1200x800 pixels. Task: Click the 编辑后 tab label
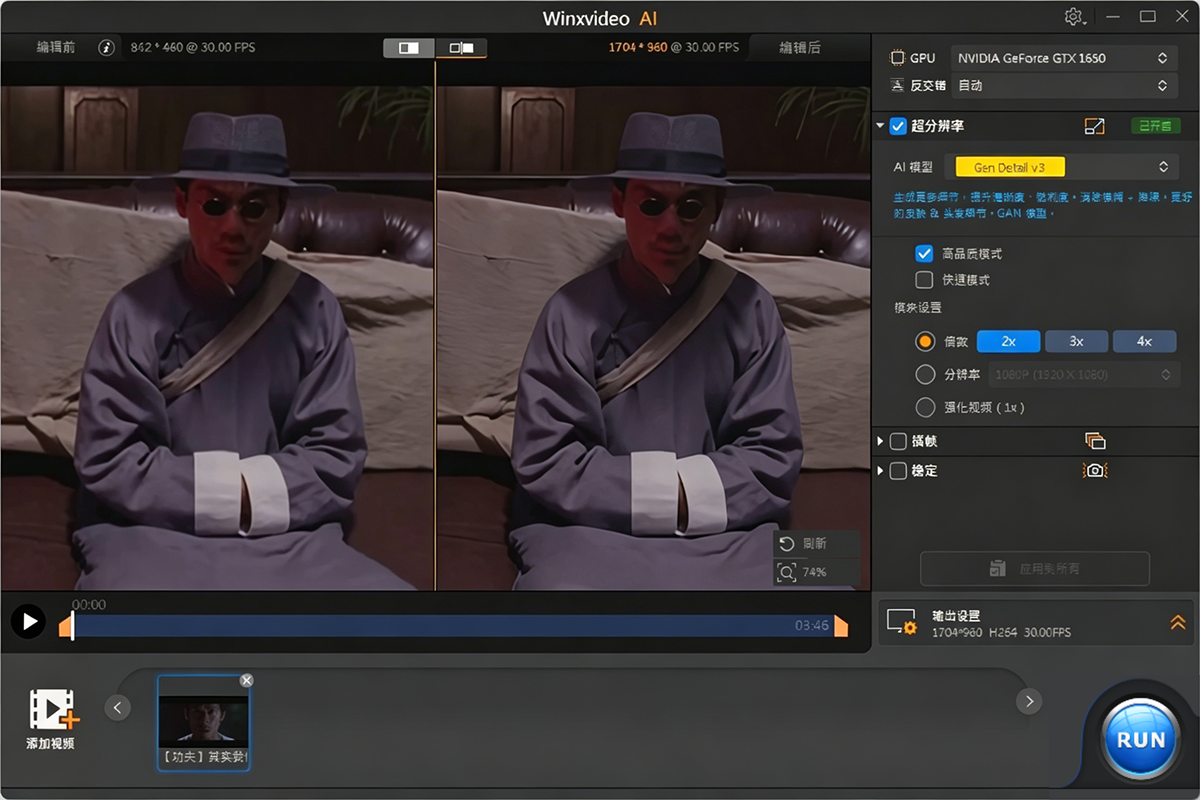[800, 47]
